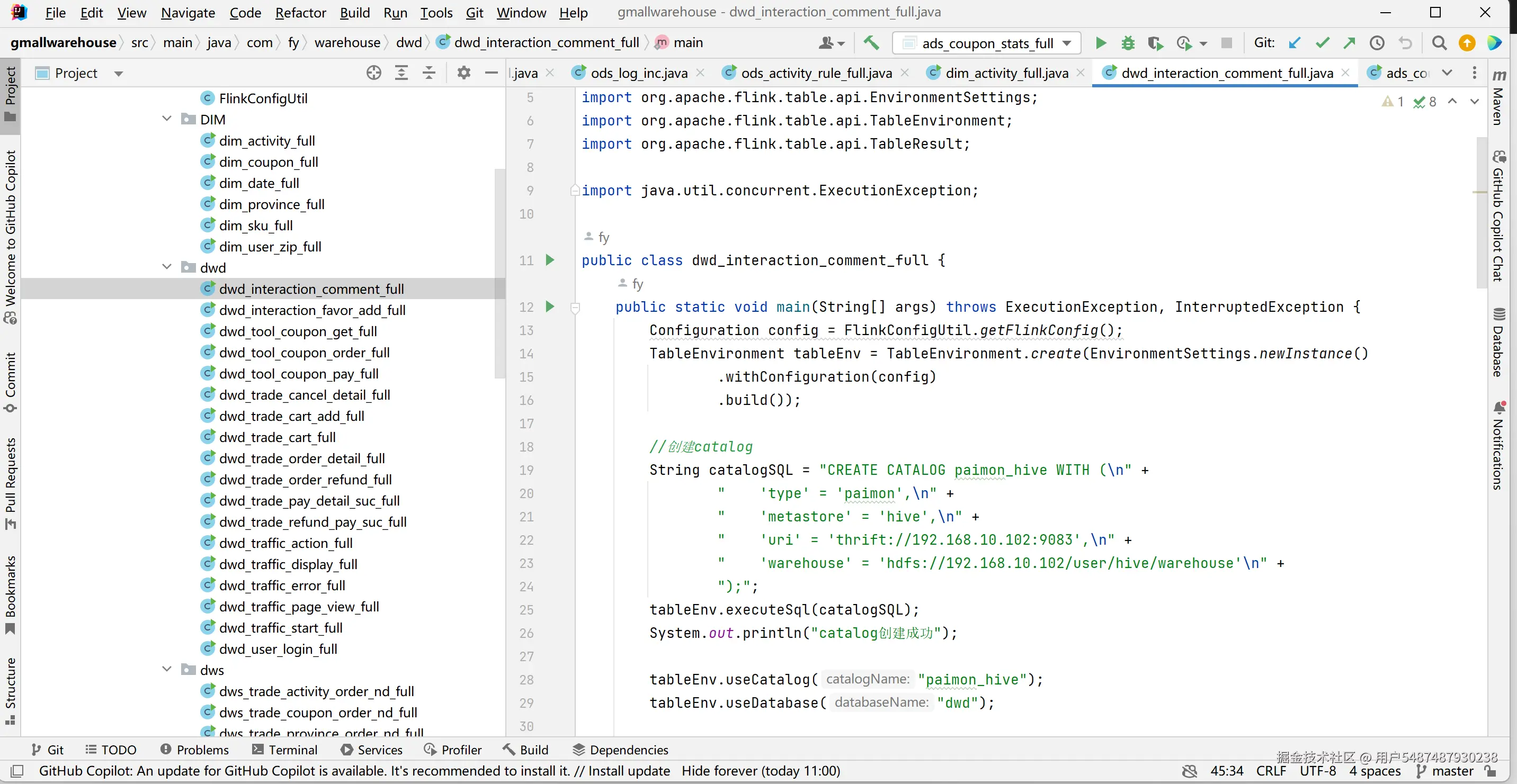Open the Refactor menu
Viewport: 1517px width, 784px height.
[300, 12]
